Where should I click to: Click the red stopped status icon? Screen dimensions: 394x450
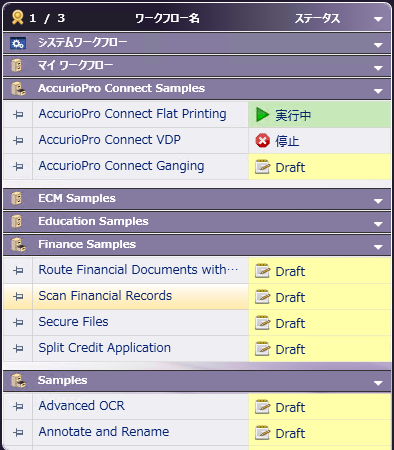[x=262, y=141]
